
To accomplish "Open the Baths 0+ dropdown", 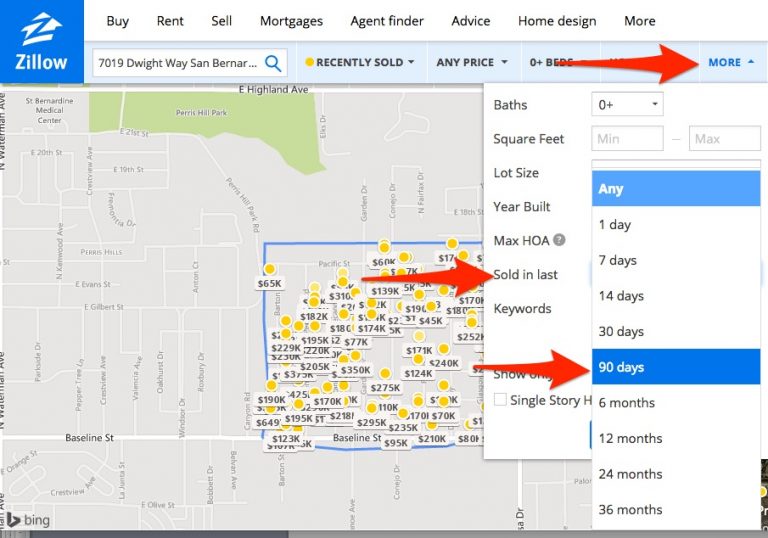I will (627, 104).
